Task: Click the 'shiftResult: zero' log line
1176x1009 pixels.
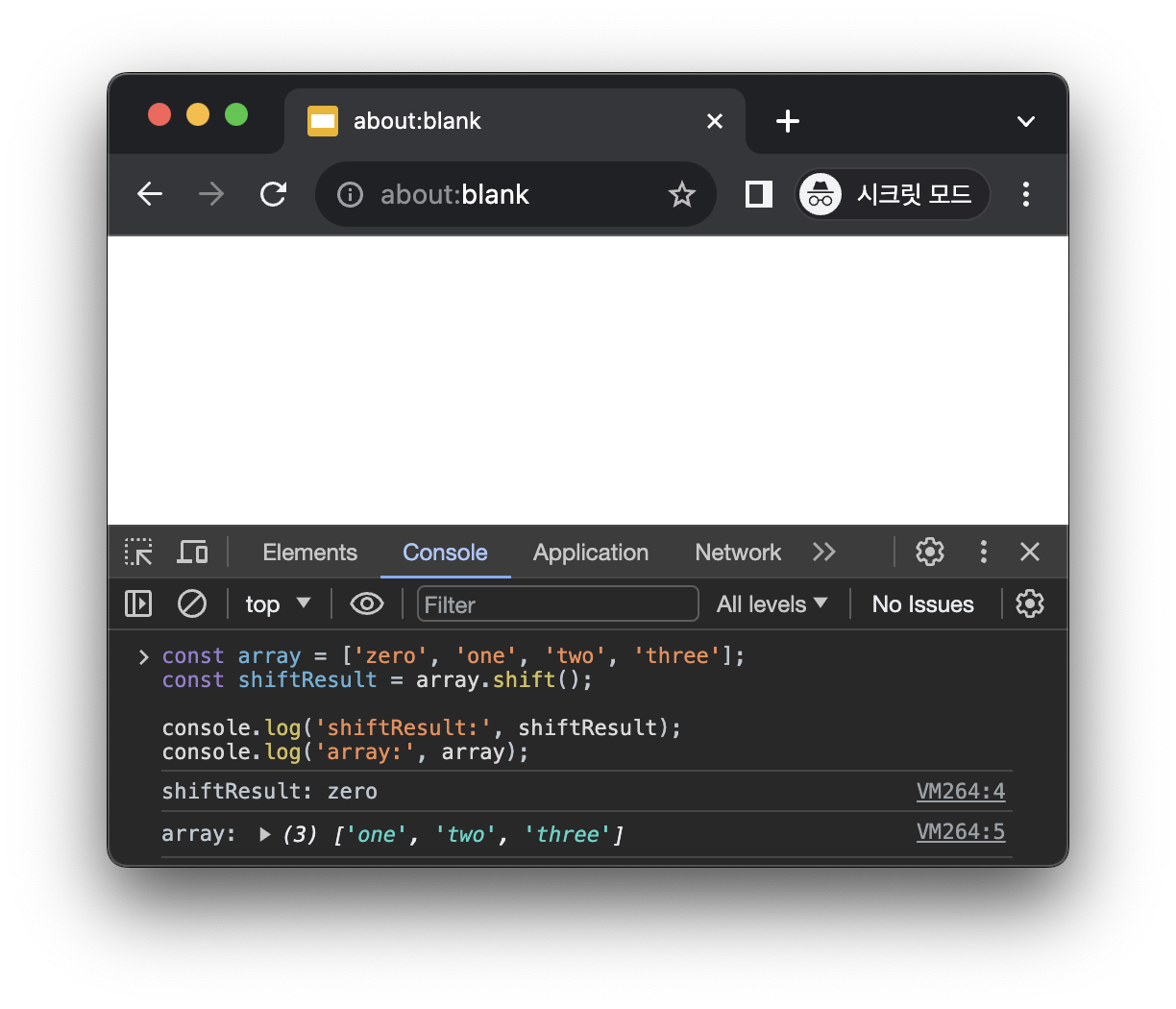Action: pos(270,792)
